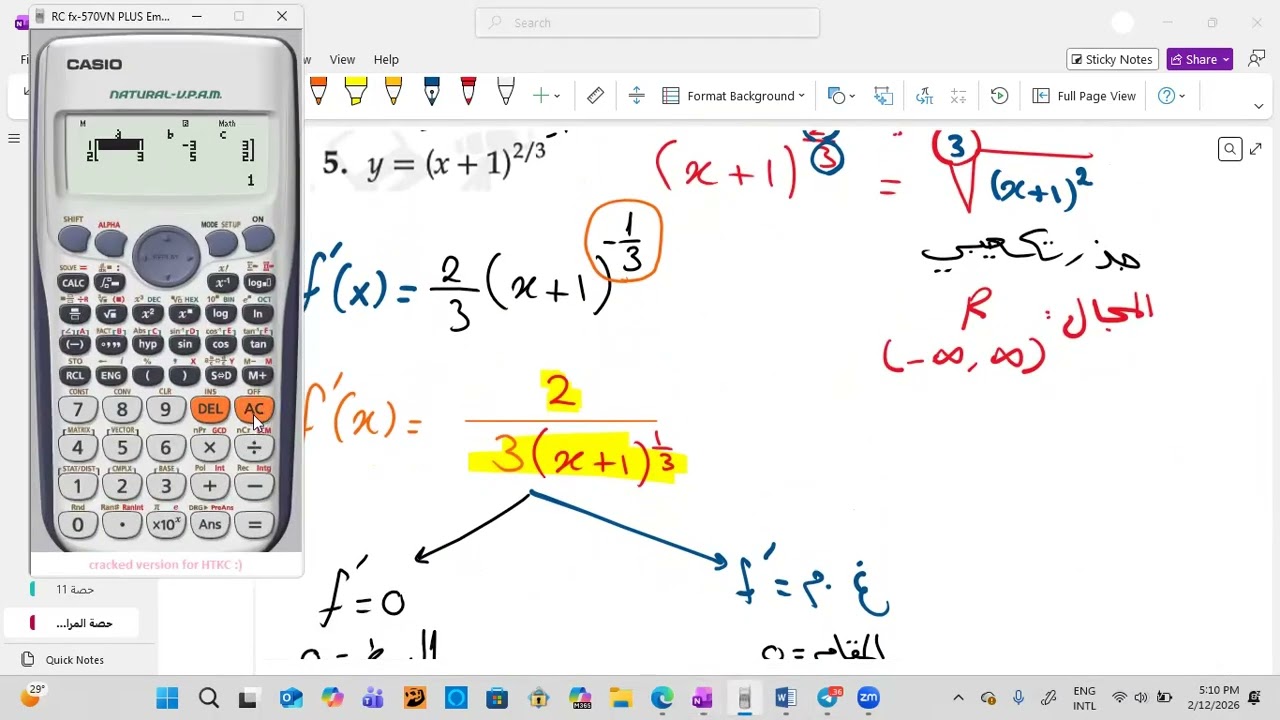Click calculator square root key

pyautogui.click(x=111, y=314)
